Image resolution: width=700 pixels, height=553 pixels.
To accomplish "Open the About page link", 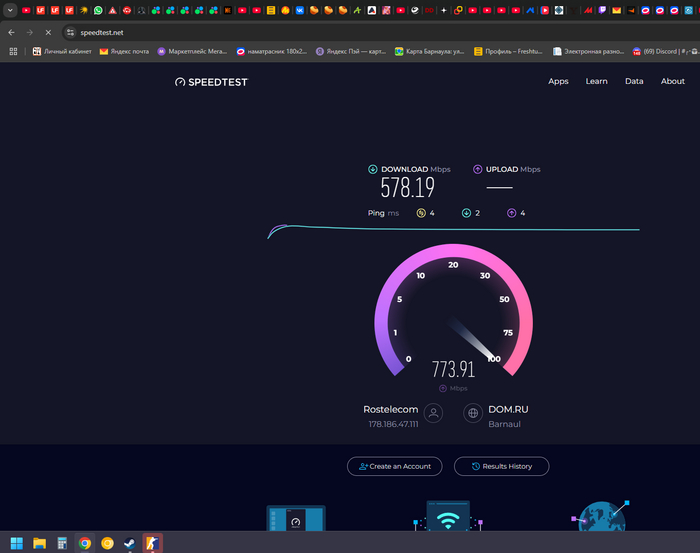I will (673, 82).
